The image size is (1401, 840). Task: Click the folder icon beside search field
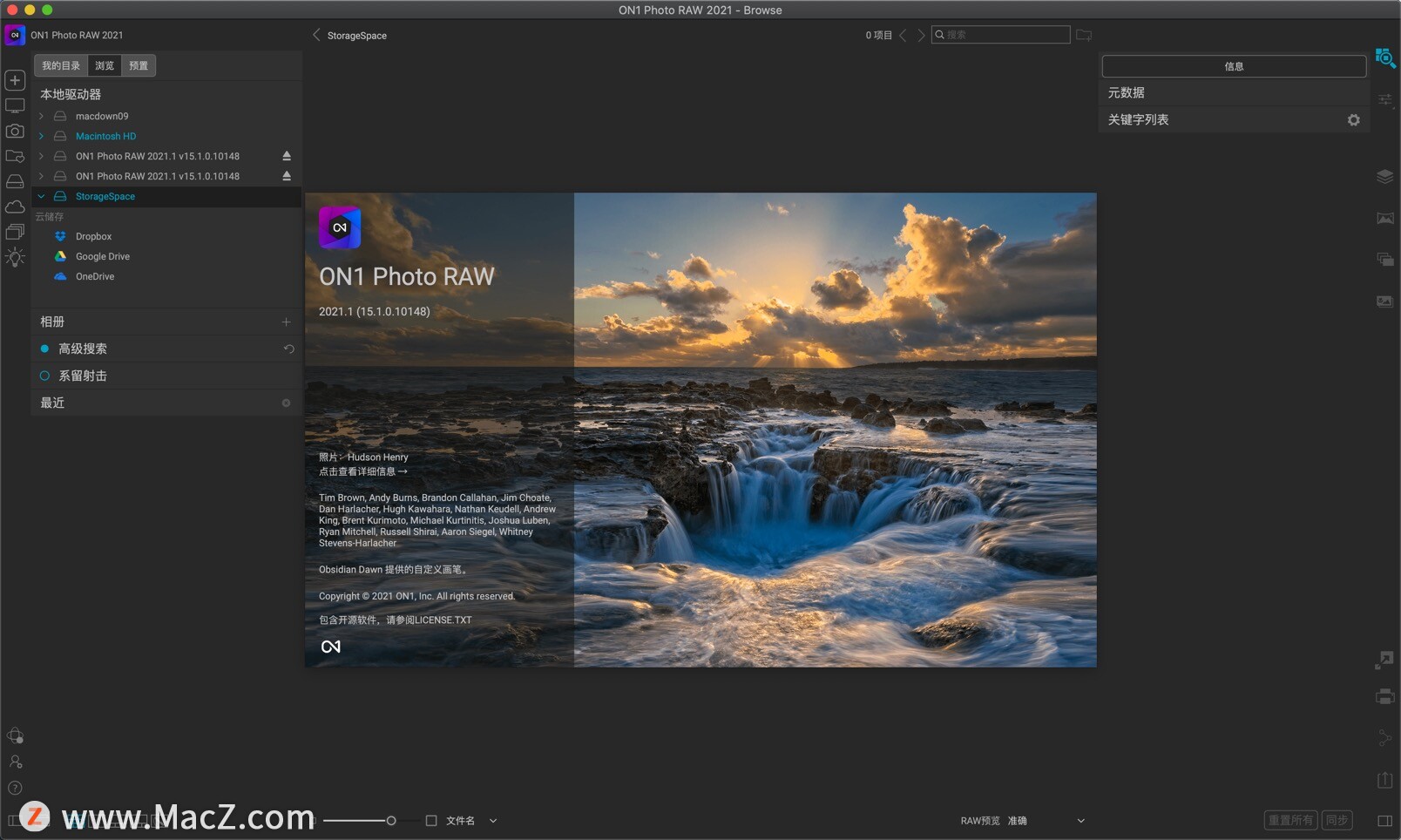1084,35
